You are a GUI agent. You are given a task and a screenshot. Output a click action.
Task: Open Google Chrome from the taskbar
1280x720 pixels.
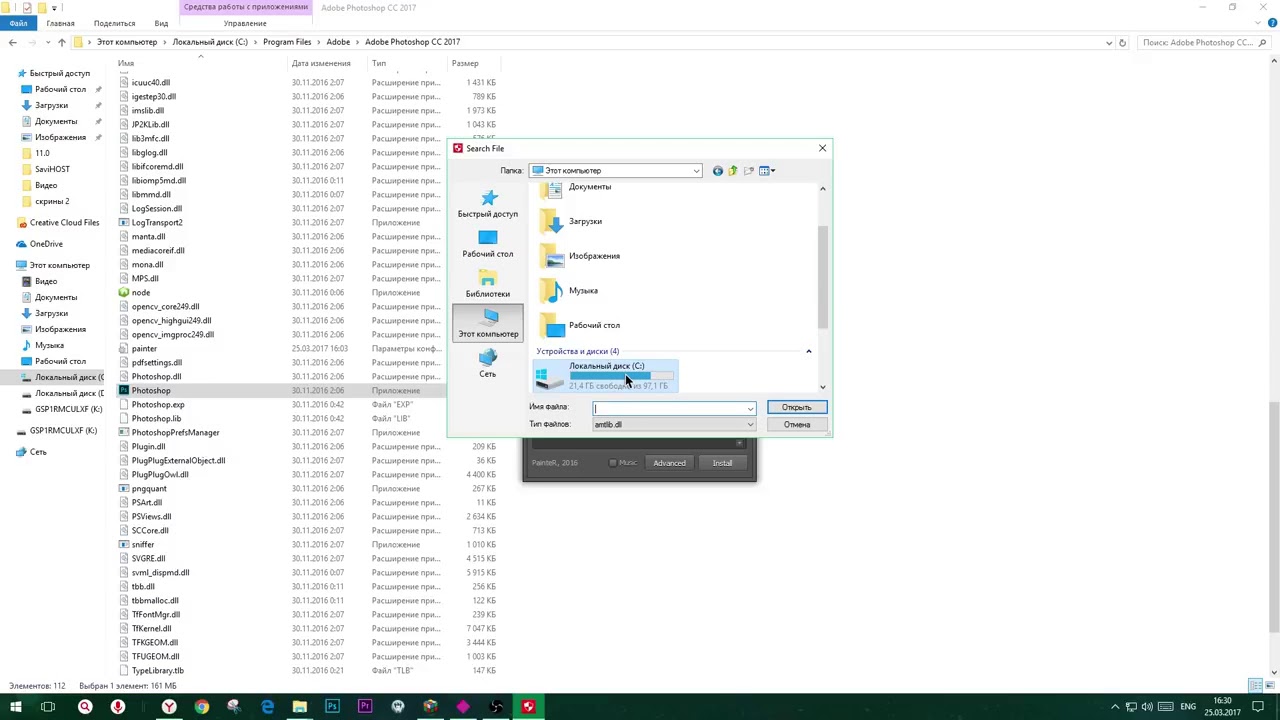click(x=202, y=707)
